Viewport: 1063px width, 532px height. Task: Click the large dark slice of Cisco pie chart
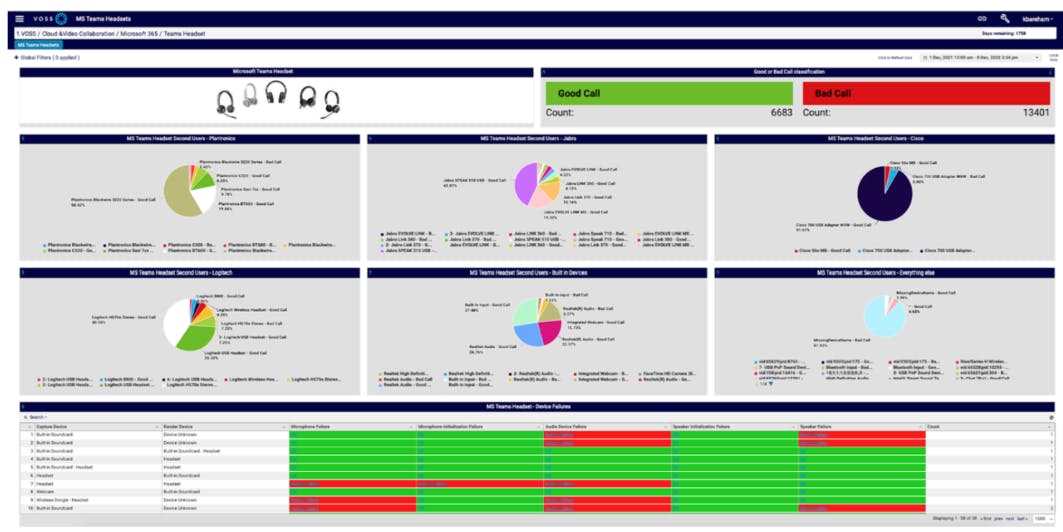click(x=883, y=197)
